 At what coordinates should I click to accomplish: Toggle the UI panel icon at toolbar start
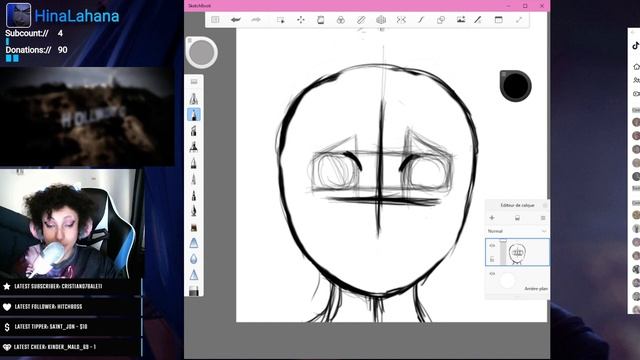click(215, 20)
